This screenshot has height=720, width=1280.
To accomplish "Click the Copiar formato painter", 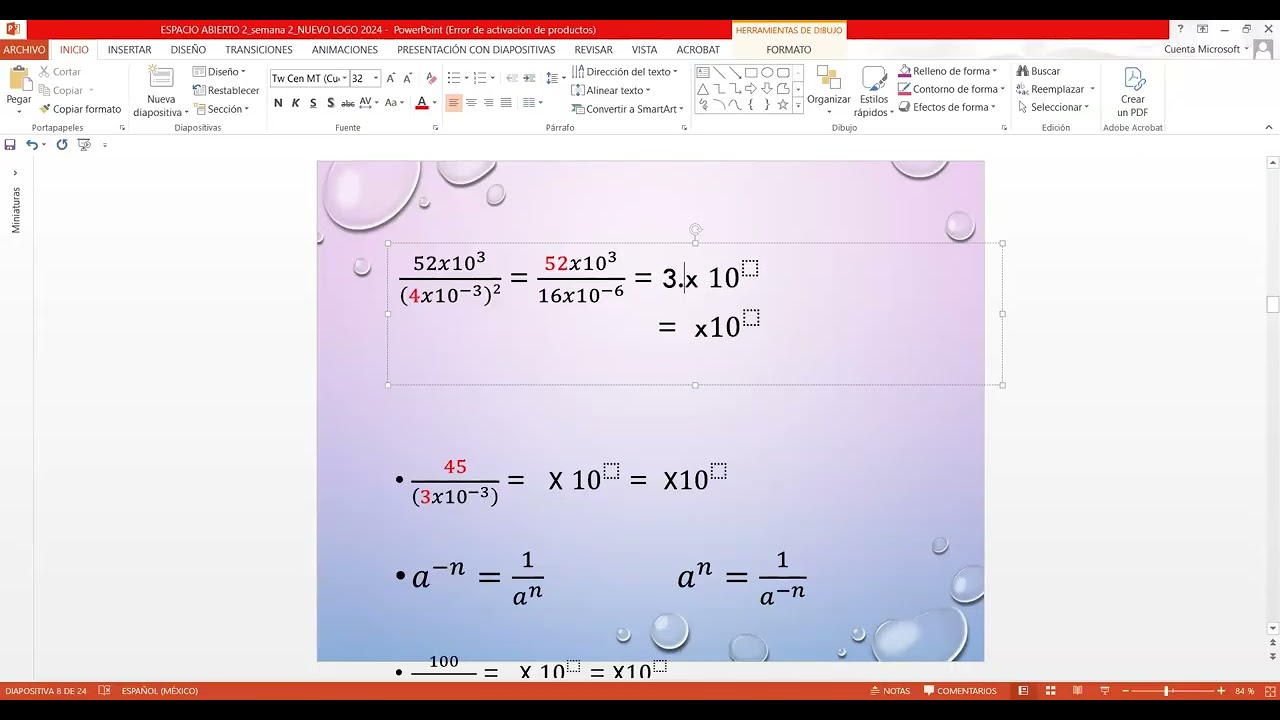I will [80, 109].
